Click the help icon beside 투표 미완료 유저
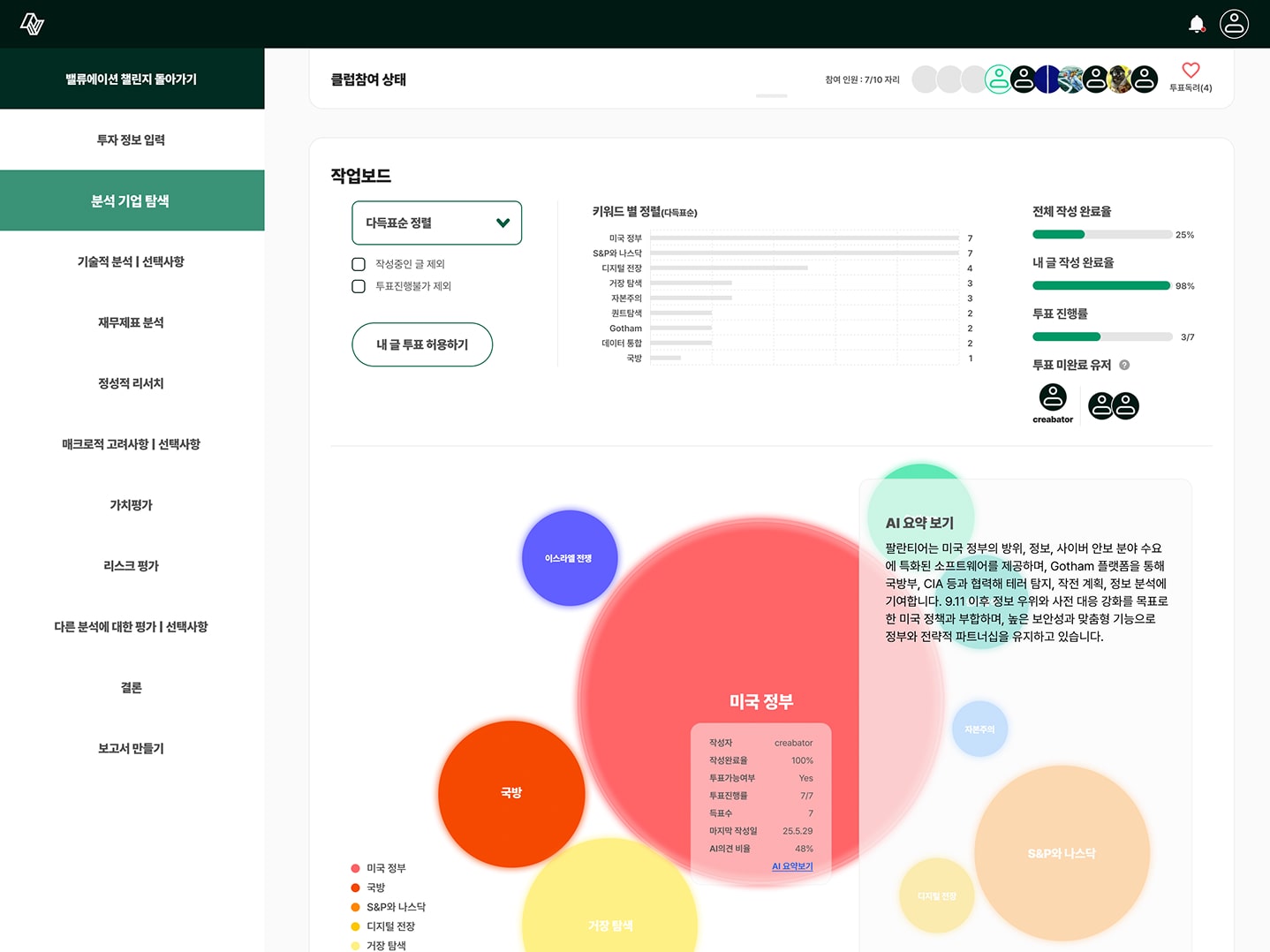Screen dimensions: 1270x952 point(1124,365)
